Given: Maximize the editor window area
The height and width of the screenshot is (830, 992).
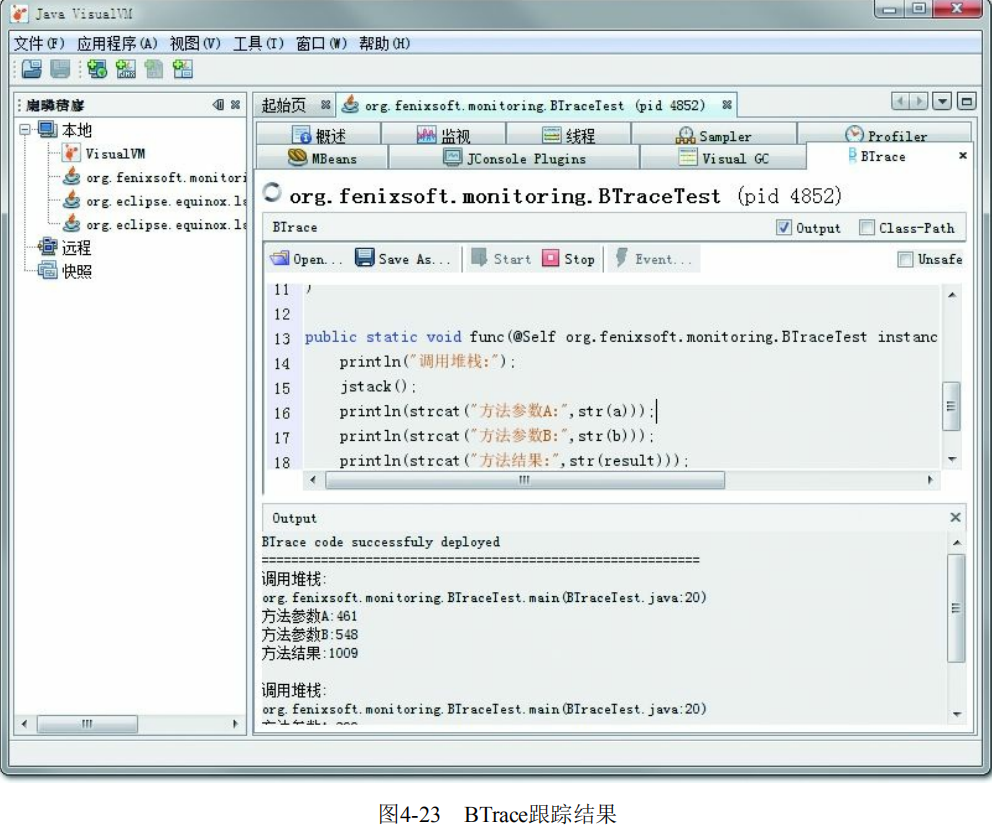Looking at the screenshot, I should [x=966, y=101].
